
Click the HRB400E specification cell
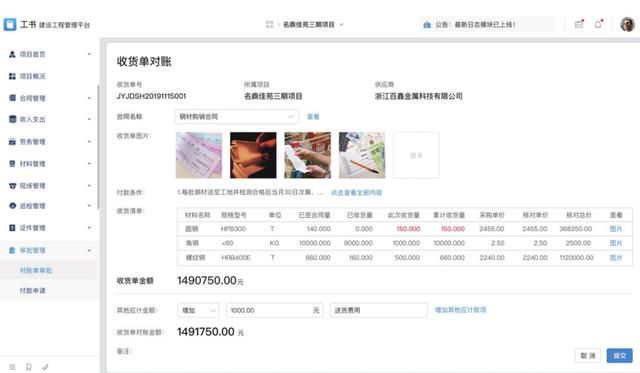(x=236, y=258)
